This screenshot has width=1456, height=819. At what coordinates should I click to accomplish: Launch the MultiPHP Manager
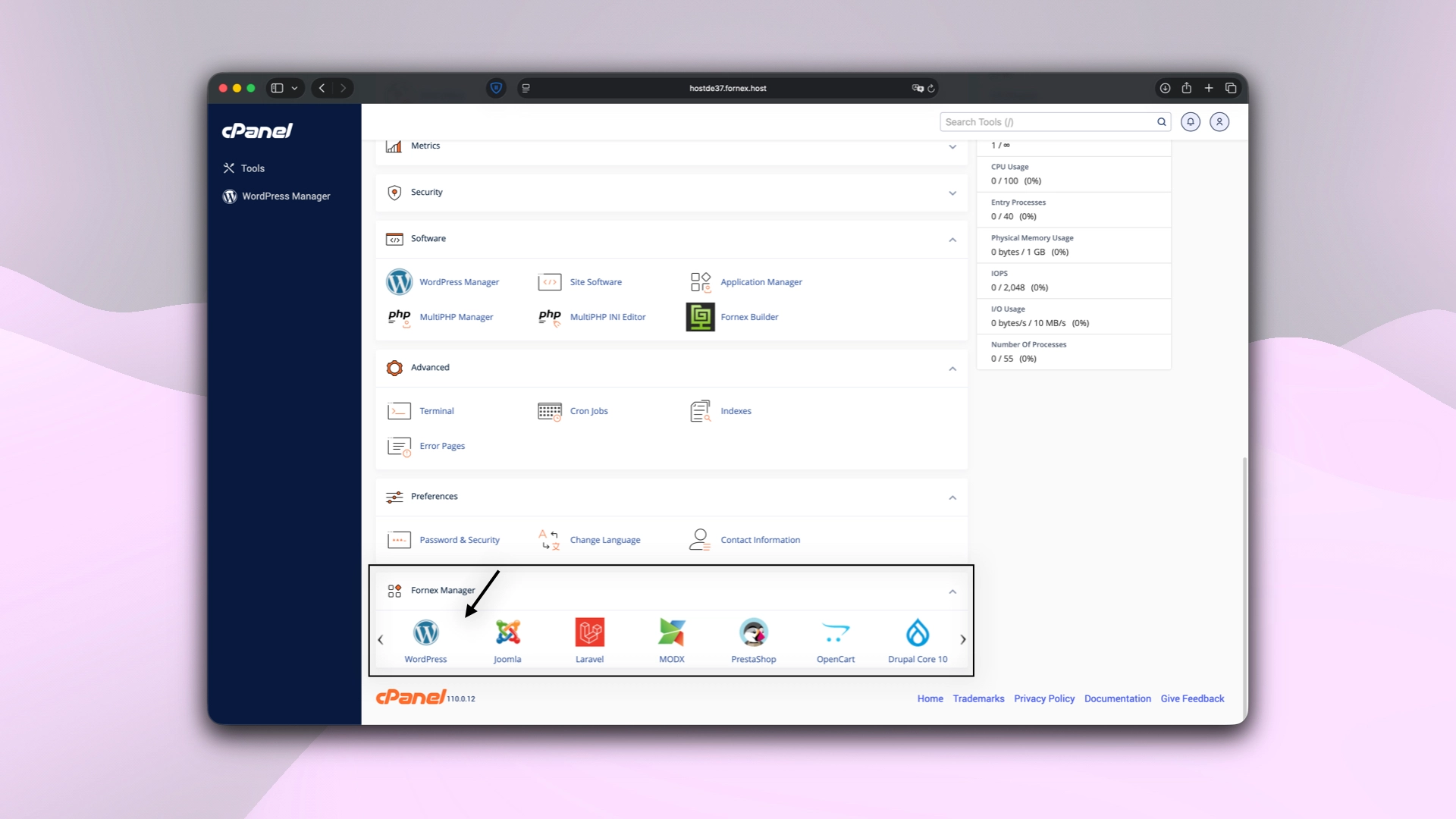(x=455, y=316)
